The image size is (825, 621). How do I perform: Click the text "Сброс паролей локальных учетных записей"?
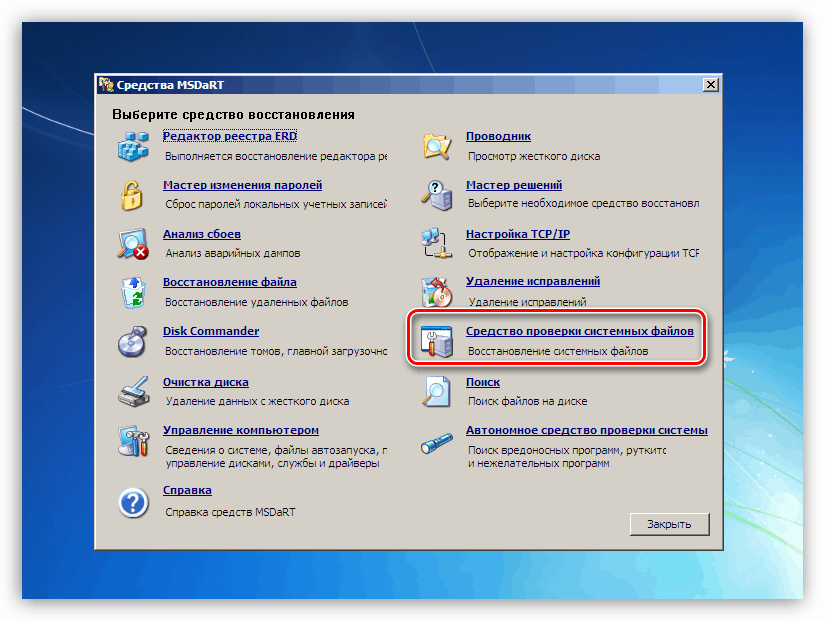coord(276,204)
